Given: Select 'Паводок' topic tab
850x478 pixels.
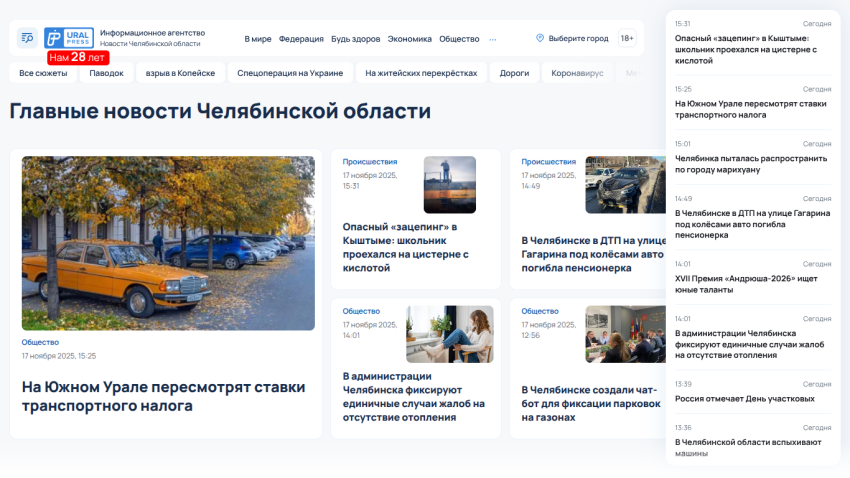Looking at the screenshot, I should point(106,73).
